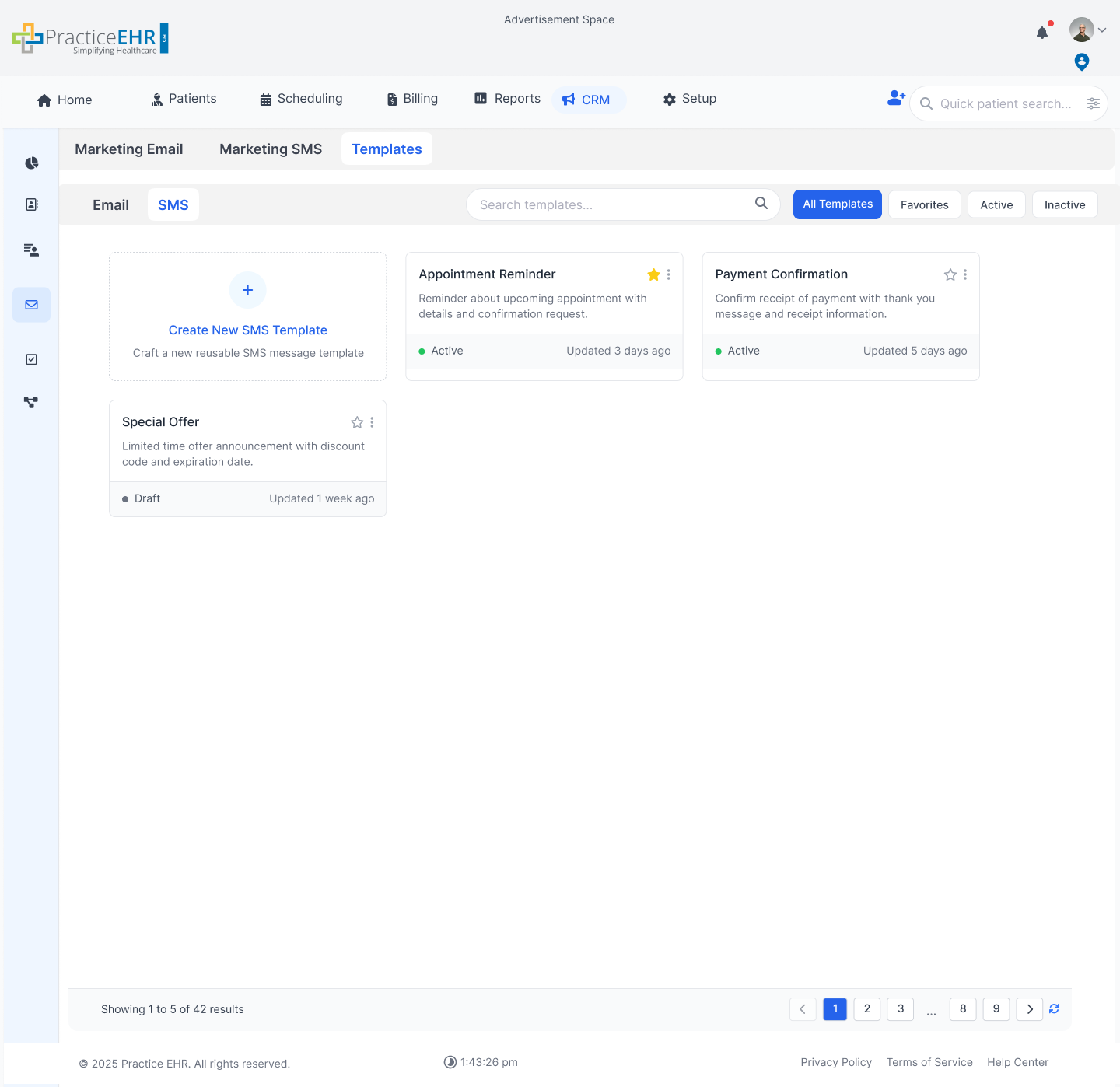
Task: Open the Payment Confirmation kebab menu
Action: click(x=965, y=274)
